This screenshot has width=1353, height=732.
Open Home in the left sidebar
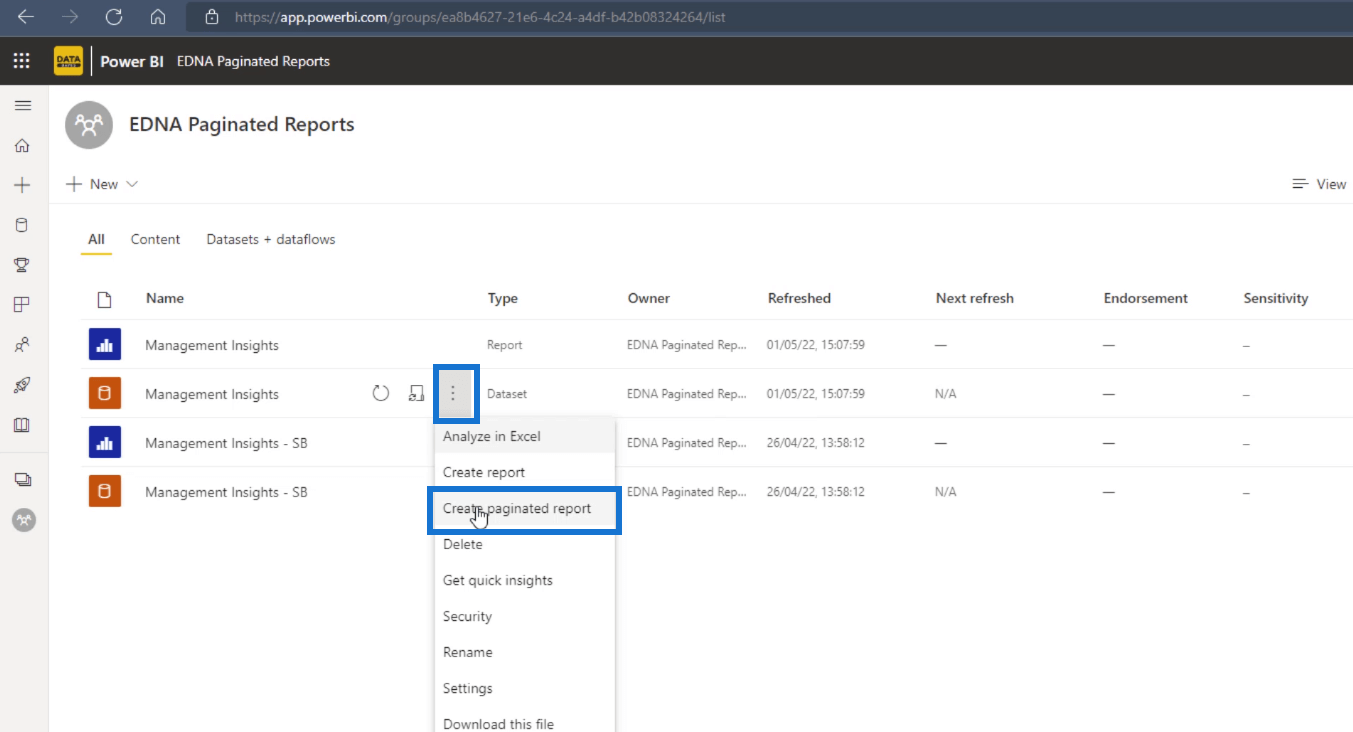tap(23, 145)
